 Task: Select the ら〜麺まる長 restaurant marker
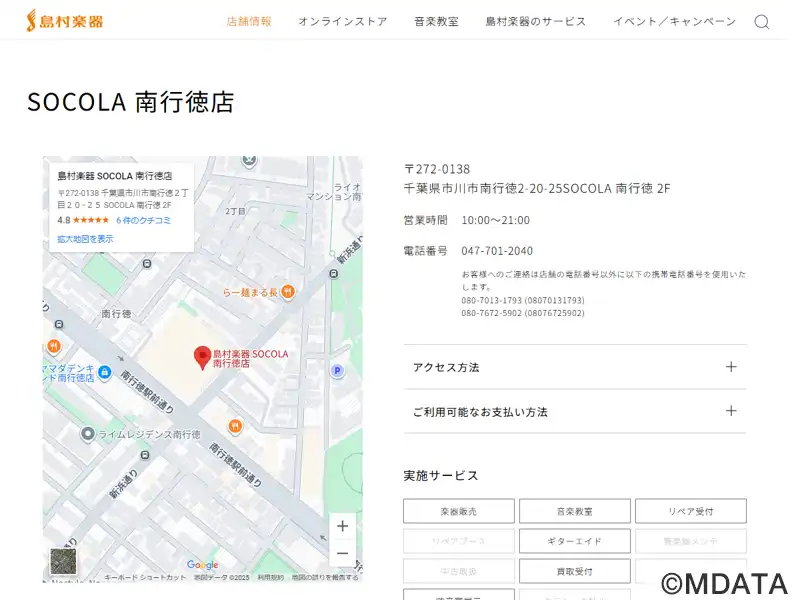pyautogui.click(x=288, y=292)
